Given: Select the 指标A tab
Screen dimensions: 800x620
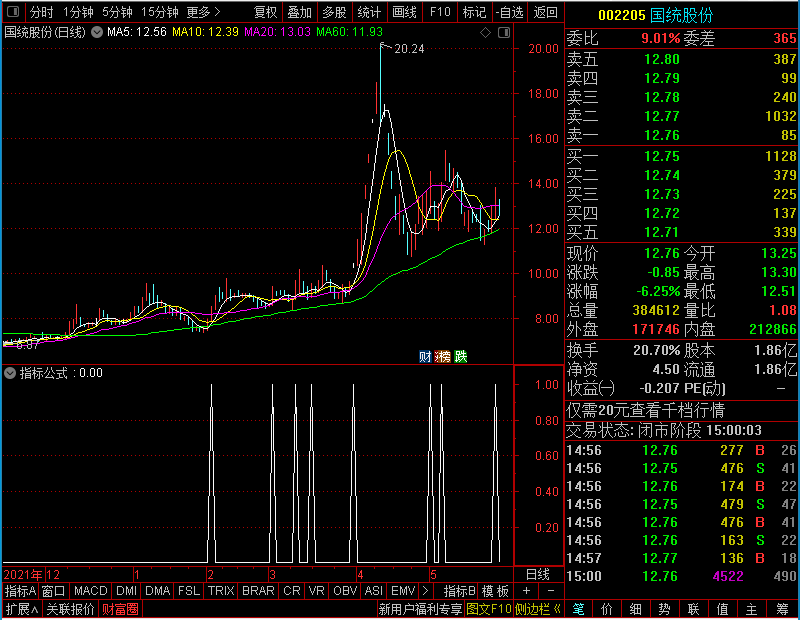Looking at the screenshot, I should [20, 591].
